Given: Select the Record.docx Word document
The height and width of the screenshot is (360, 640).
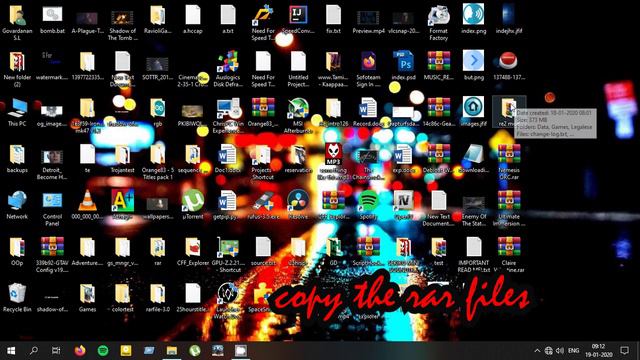Looking at the screenshot, I should click(368, 112).
